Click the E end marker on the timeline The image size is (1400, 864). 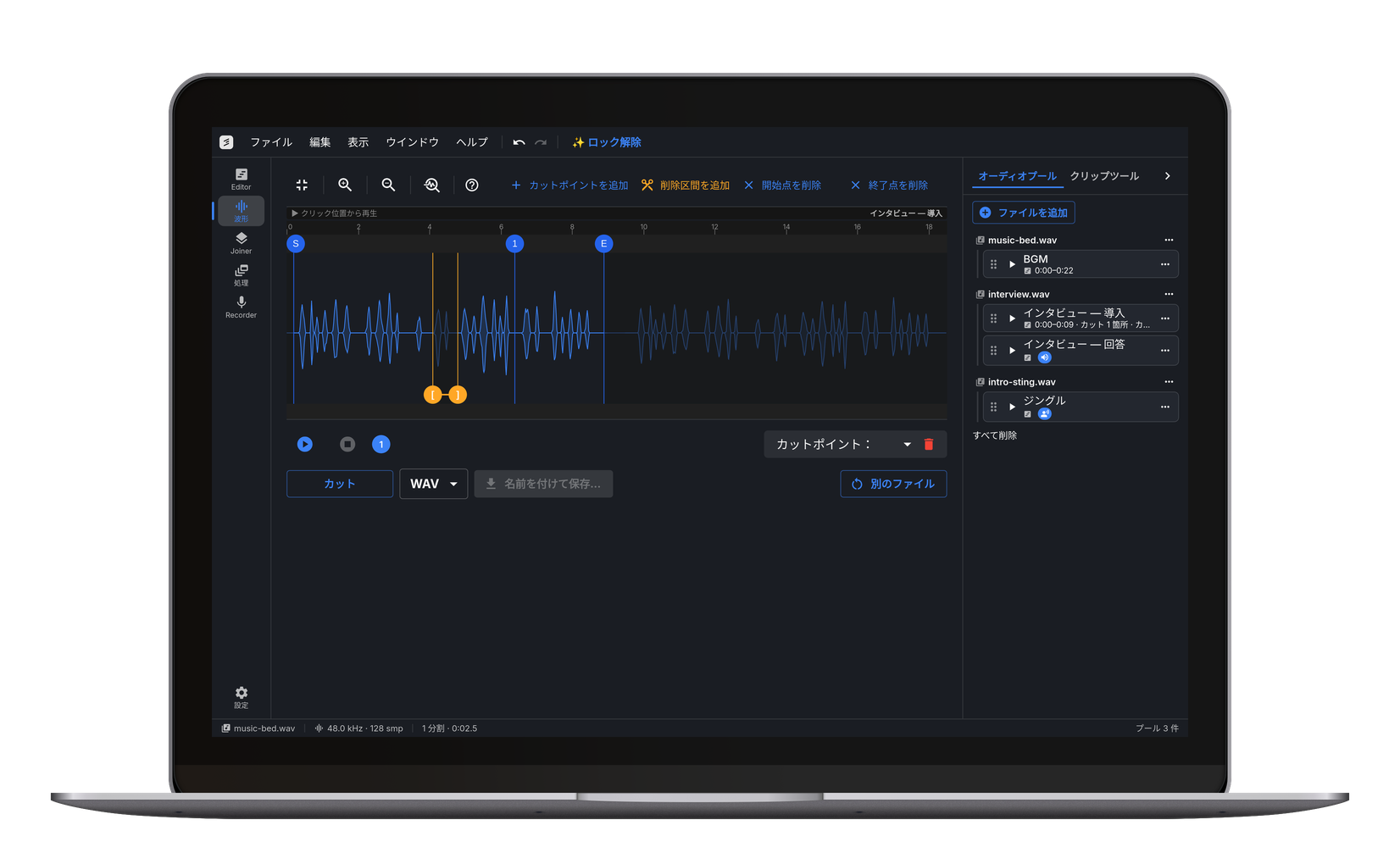click(603, 244)
